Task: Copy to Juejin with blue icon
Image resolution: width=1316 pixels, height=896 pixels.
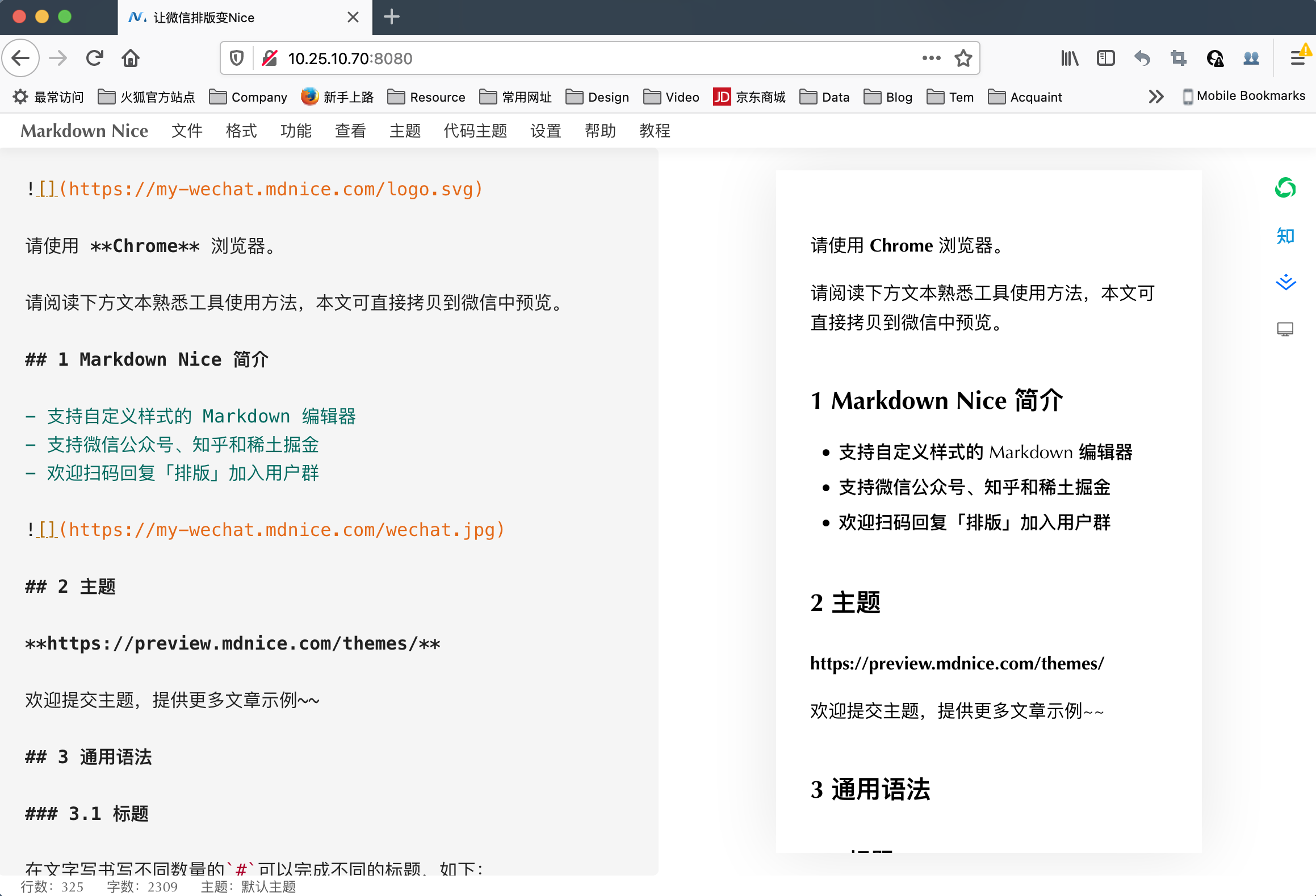Action: point(1285,282)
